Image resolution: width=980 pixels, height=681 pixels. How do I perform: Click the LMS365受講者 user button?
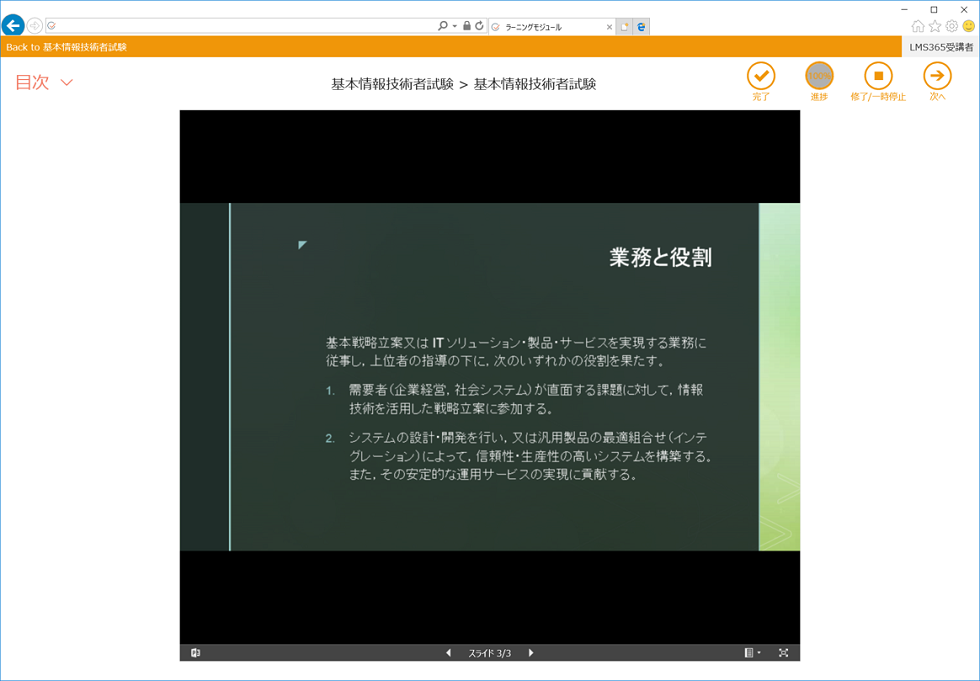(x=940, y=47)
